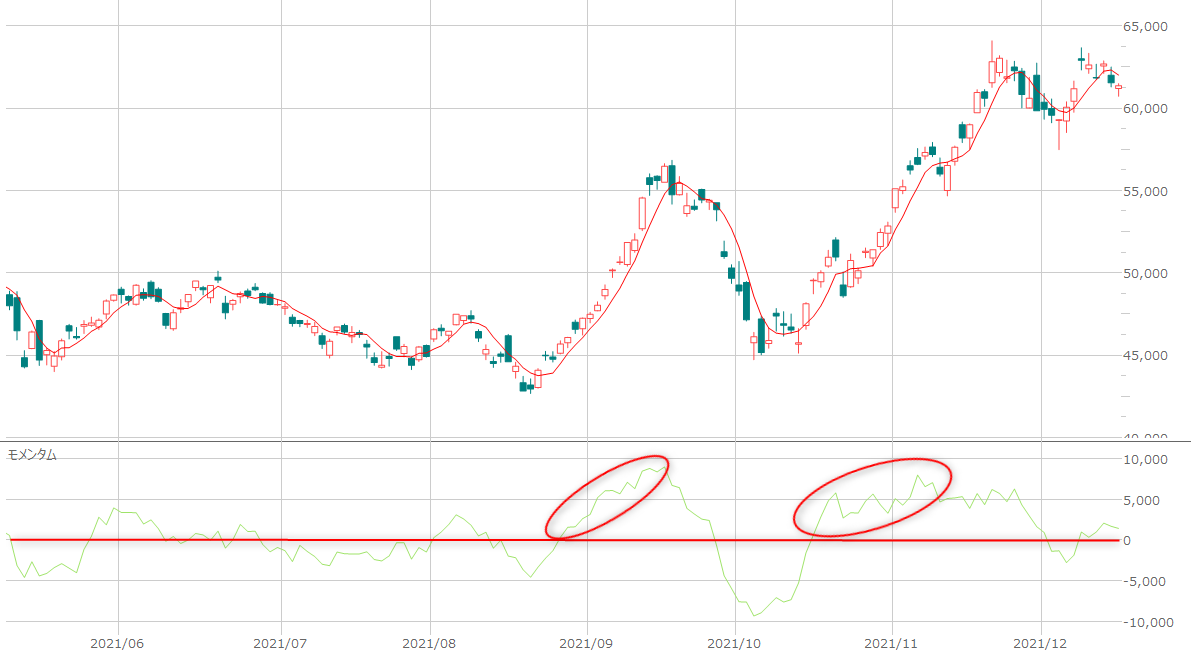
Task: Click the 2021/12 date axis label
Action: (1041, 643)
